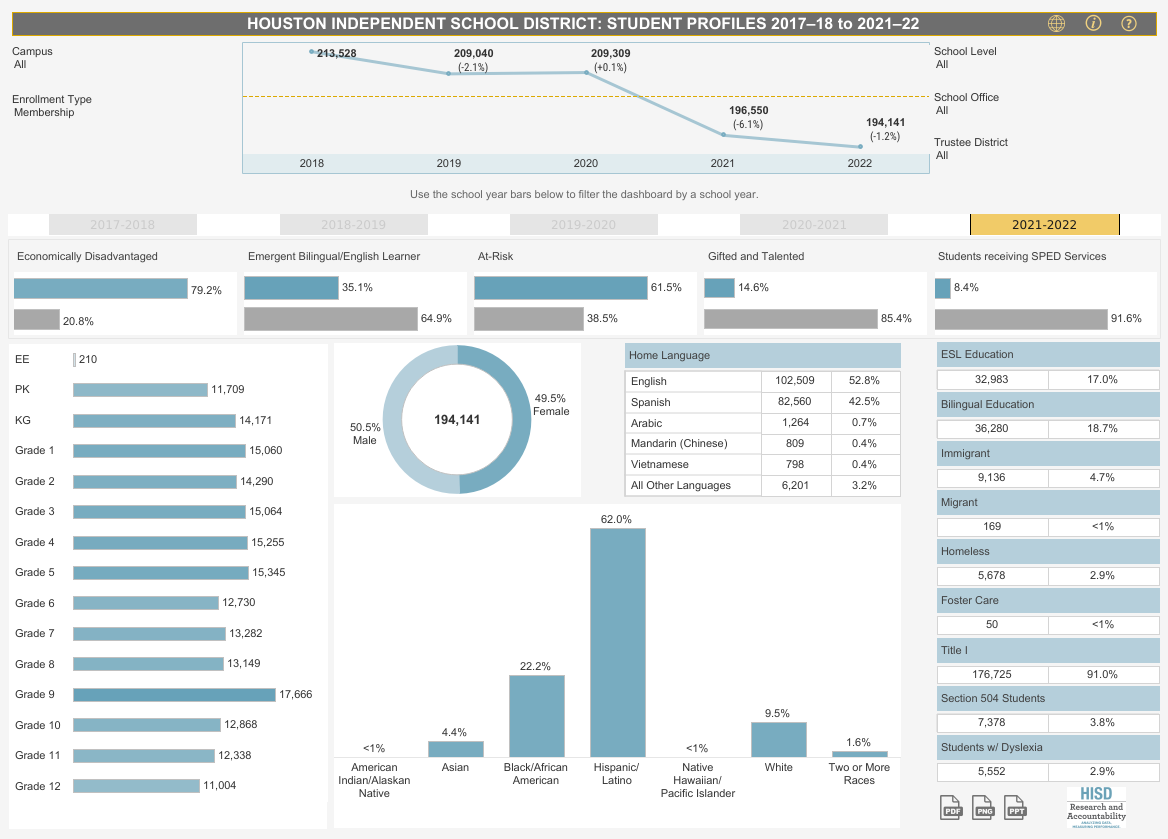The width and height of the screenshot is (1168, 839).
Task: Open the help question mark icon
Action: (x=1129, y=23)
